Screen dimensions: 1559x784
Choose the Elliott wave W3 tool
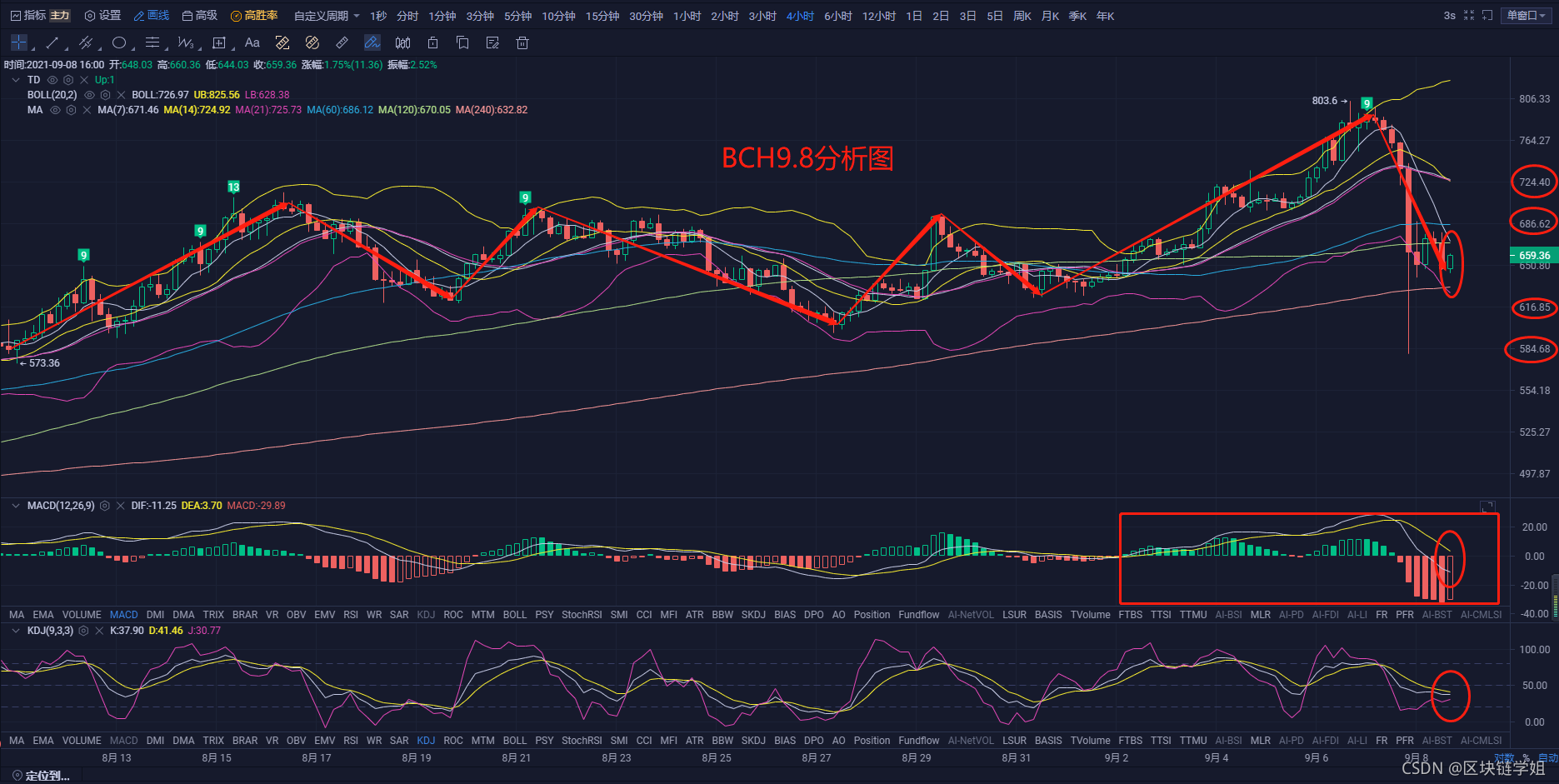click(185, 42)
